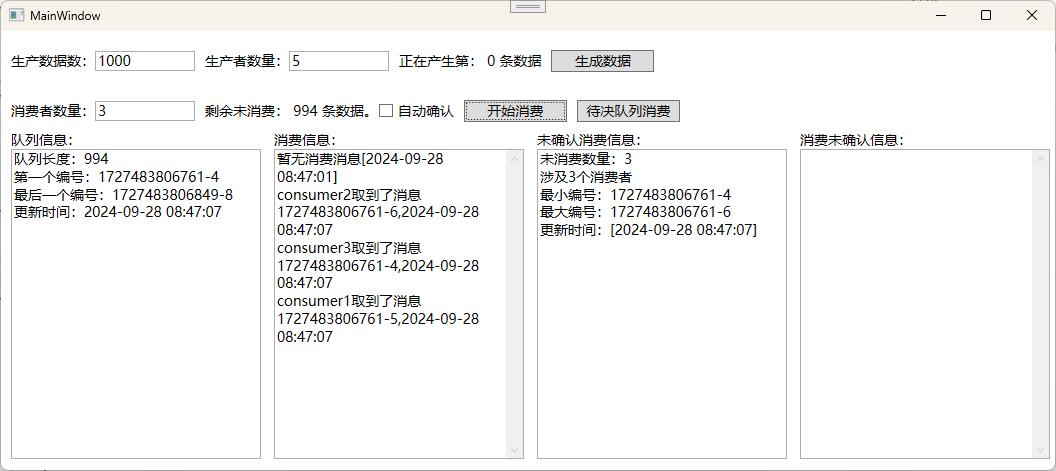Select the 消费者数量 input field containing 3
The image size is (1056, 471).
(145, 111)
